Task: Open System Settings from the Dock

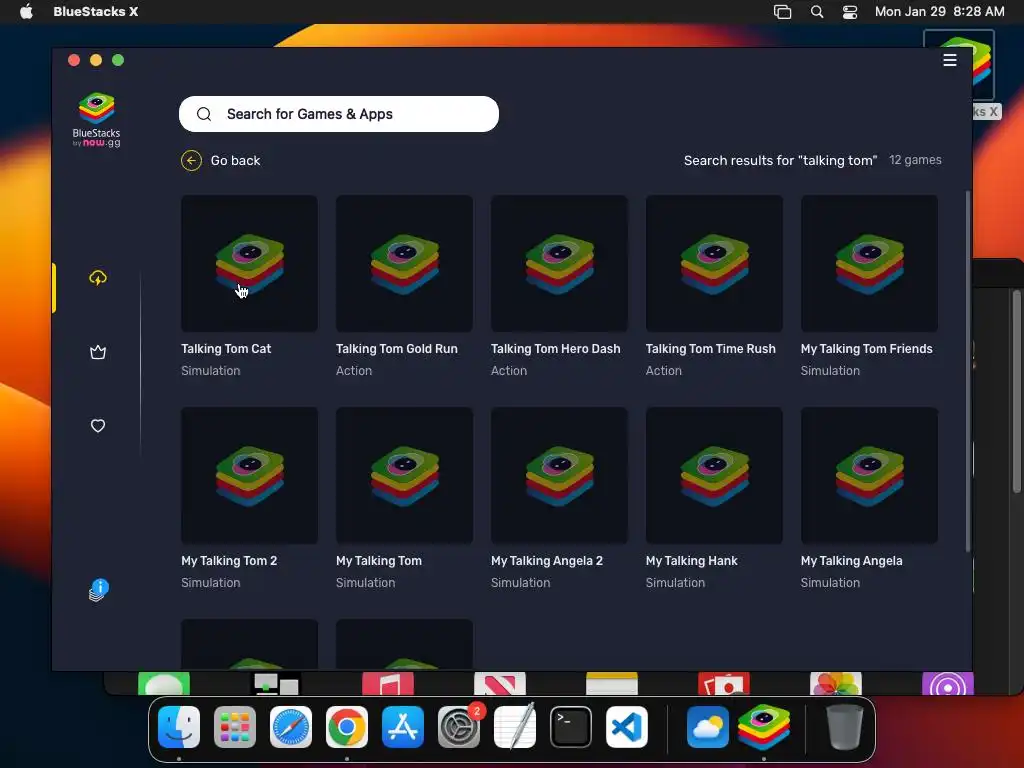Action: (458, 727)
